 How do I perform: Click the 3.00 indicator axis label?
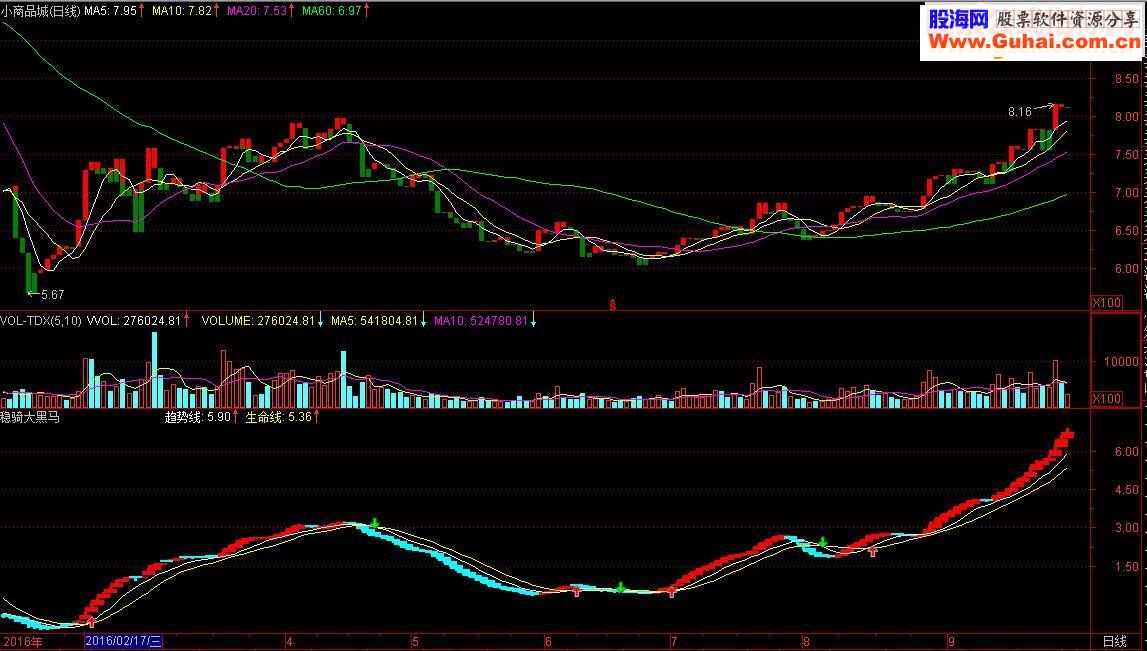[1126, 528]
